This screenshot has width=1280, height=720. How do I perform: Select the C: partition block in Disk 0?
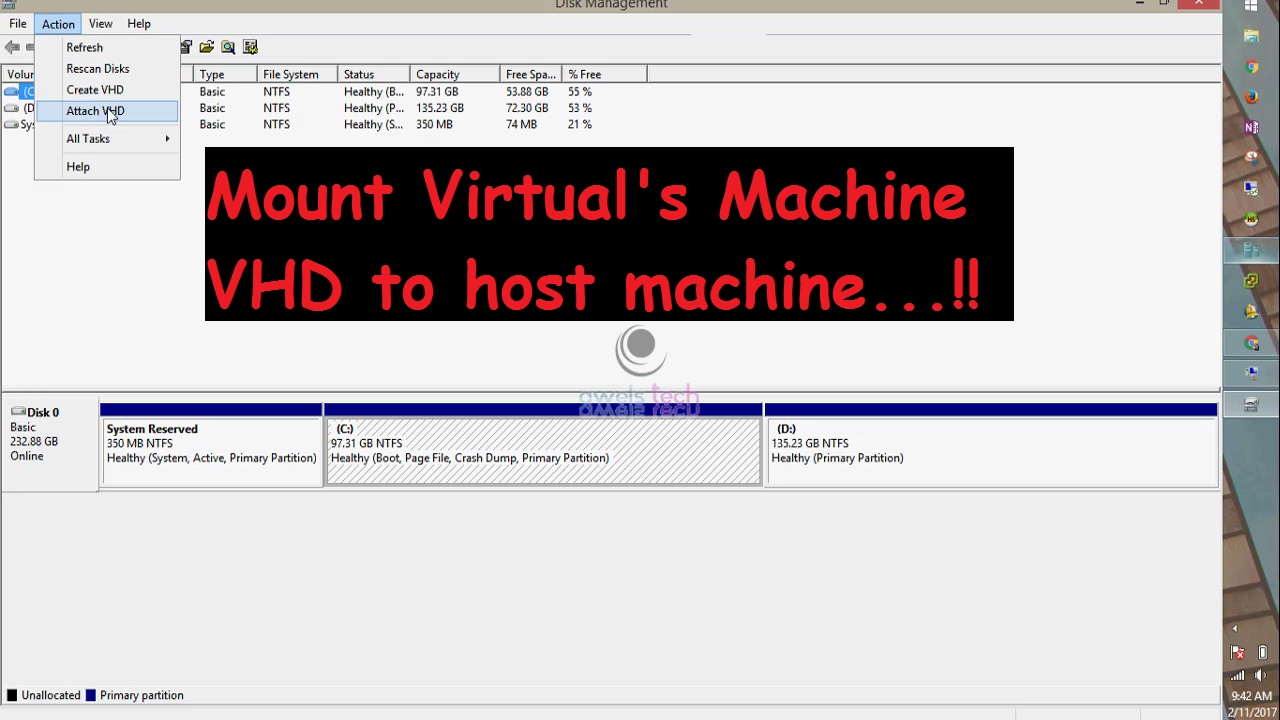point(543,445)
